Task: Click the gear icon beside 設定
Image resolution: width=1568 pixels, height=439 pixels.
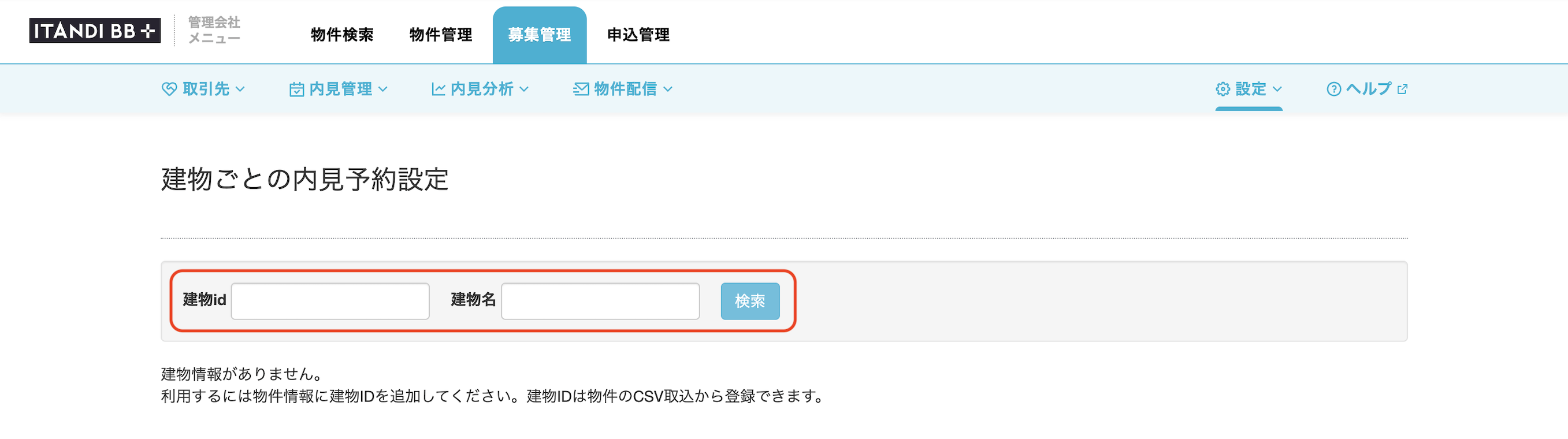Action: point(1223,90)
